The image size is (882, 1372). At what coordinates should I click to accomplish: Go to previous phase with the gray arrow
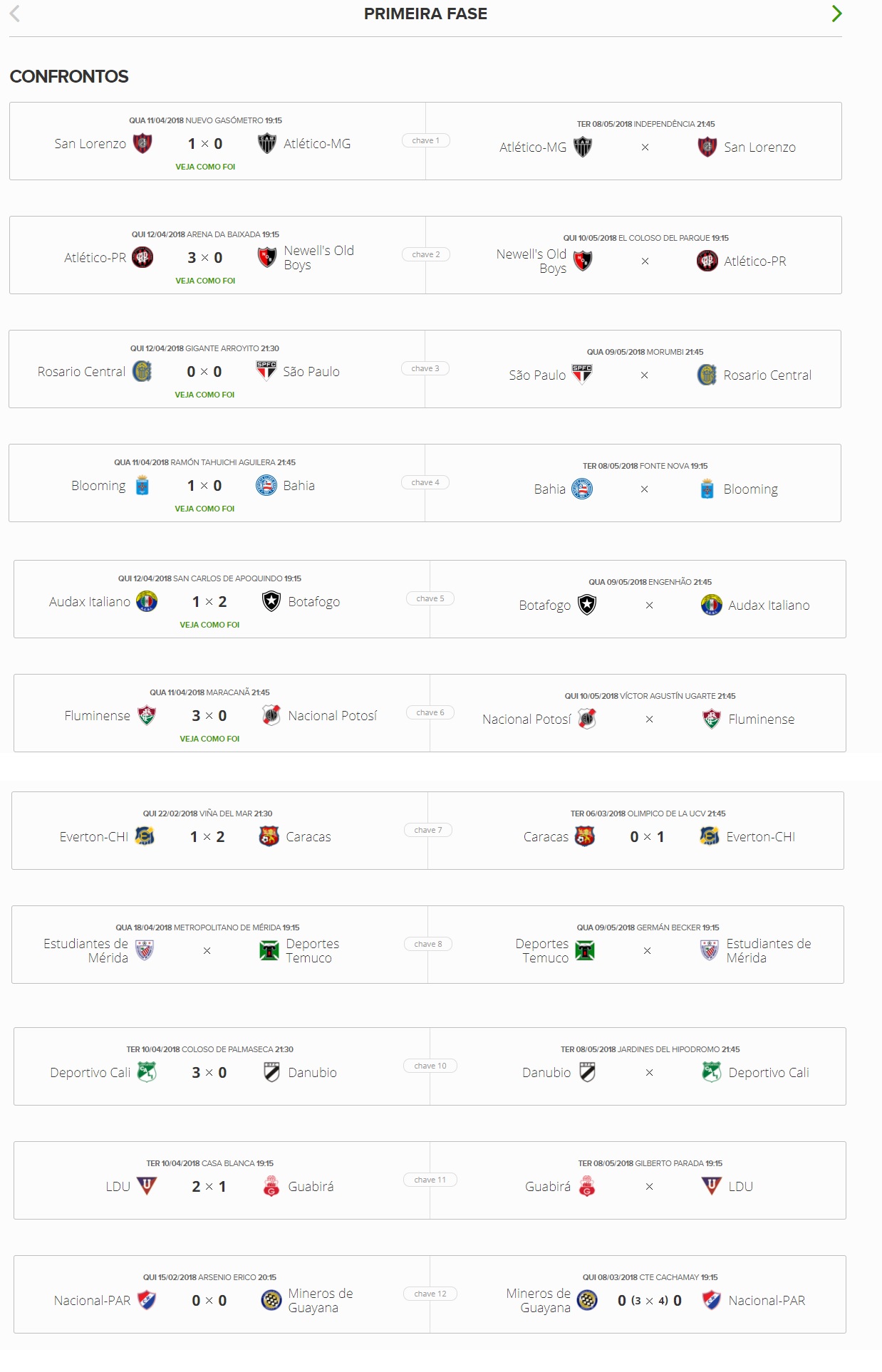click(x=15, y=14)
